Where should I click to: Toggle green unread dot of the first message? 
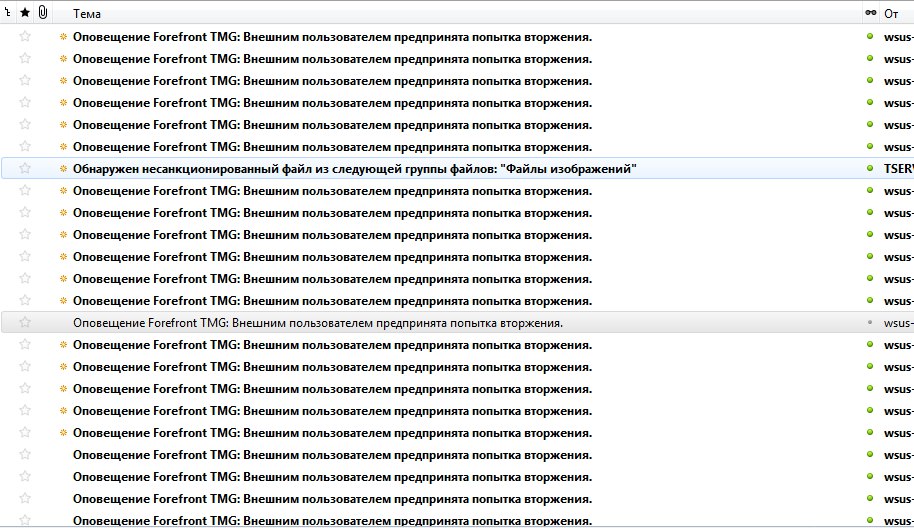point(870,37)
